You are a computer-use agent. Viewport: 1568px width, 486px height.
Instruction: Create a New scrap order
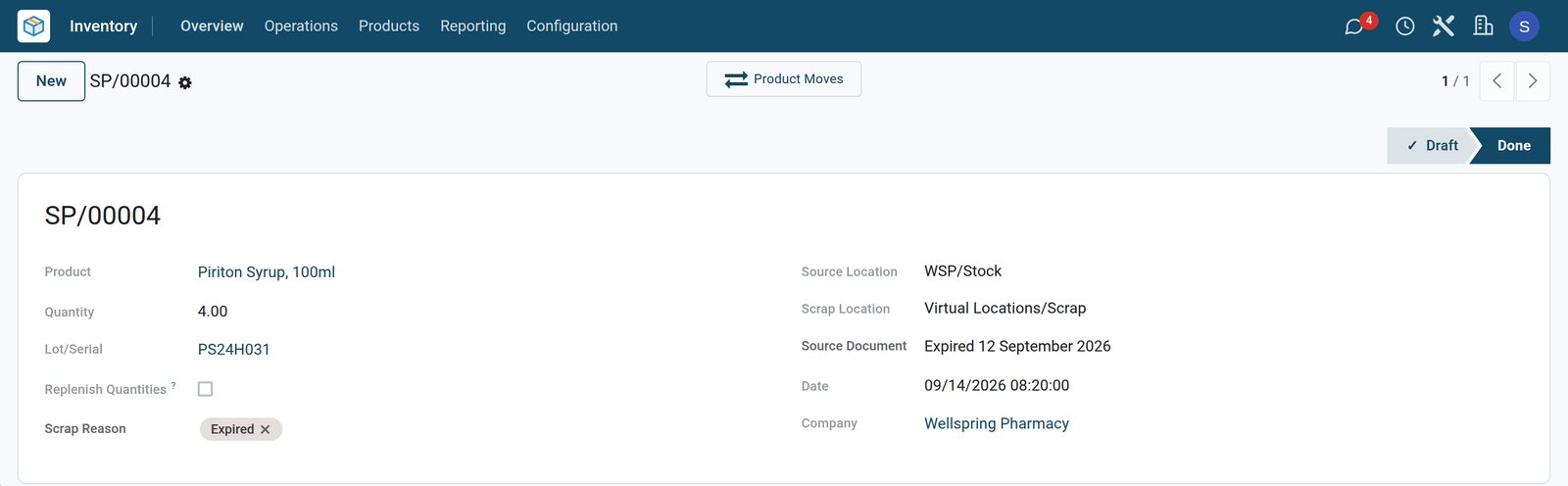51,81
